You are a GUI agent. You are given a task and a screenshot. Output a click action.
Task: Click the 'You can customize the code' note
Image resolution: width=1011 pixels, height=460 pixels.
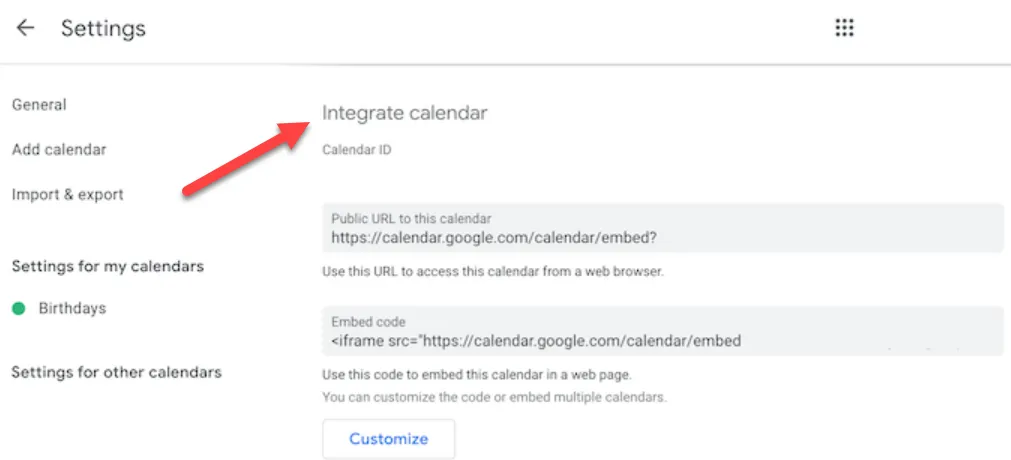(494, 397)
